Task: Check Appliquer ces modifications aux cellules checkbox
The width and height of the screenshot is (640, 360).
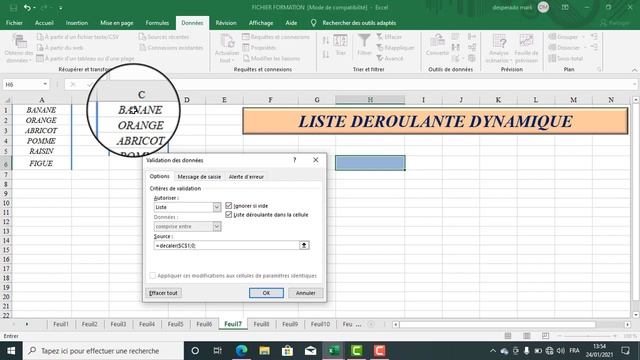Action: (x=153, y=276)
